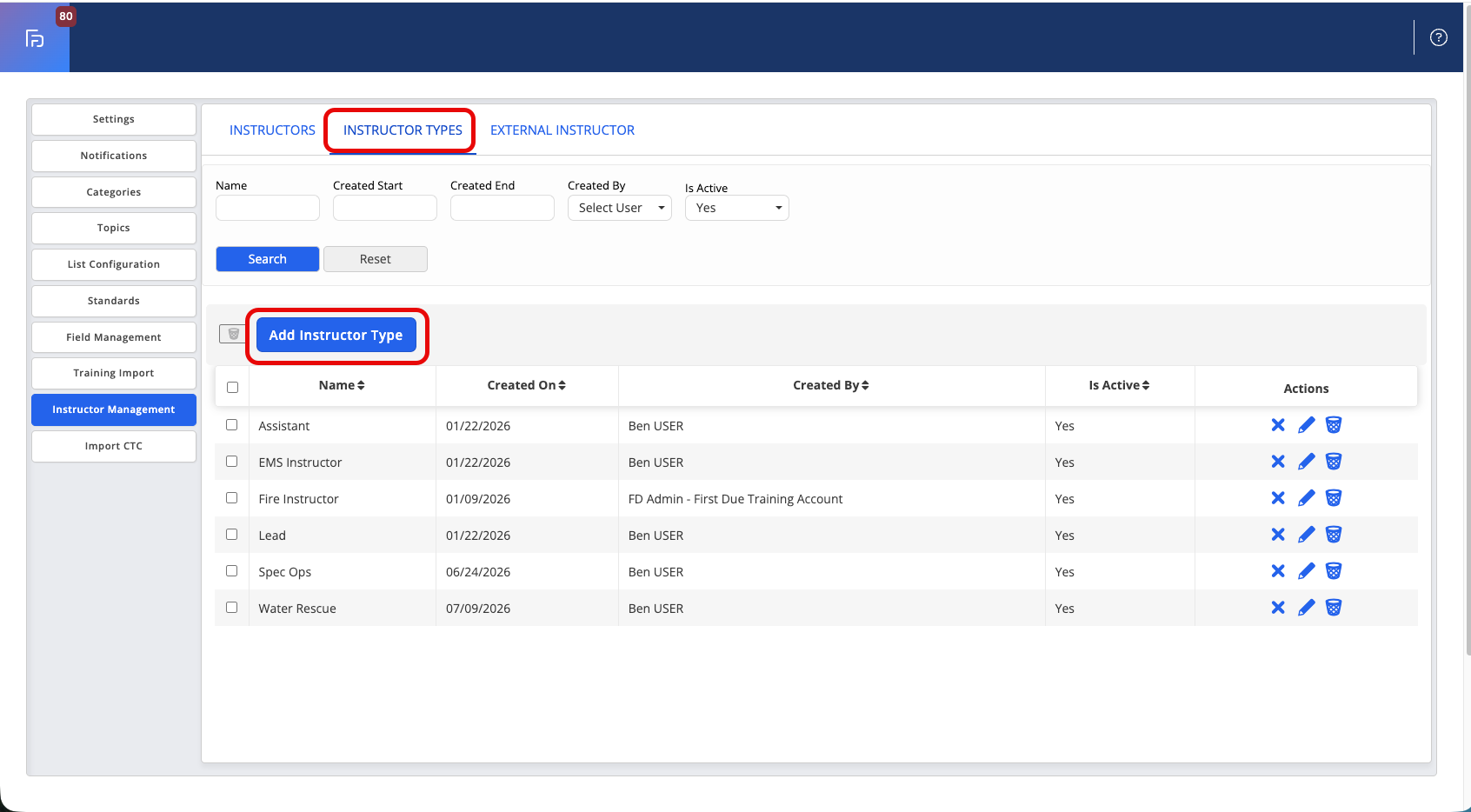Select the Water Rescue row checkbox
This screenshot has height=812, width=1471.
231,608
